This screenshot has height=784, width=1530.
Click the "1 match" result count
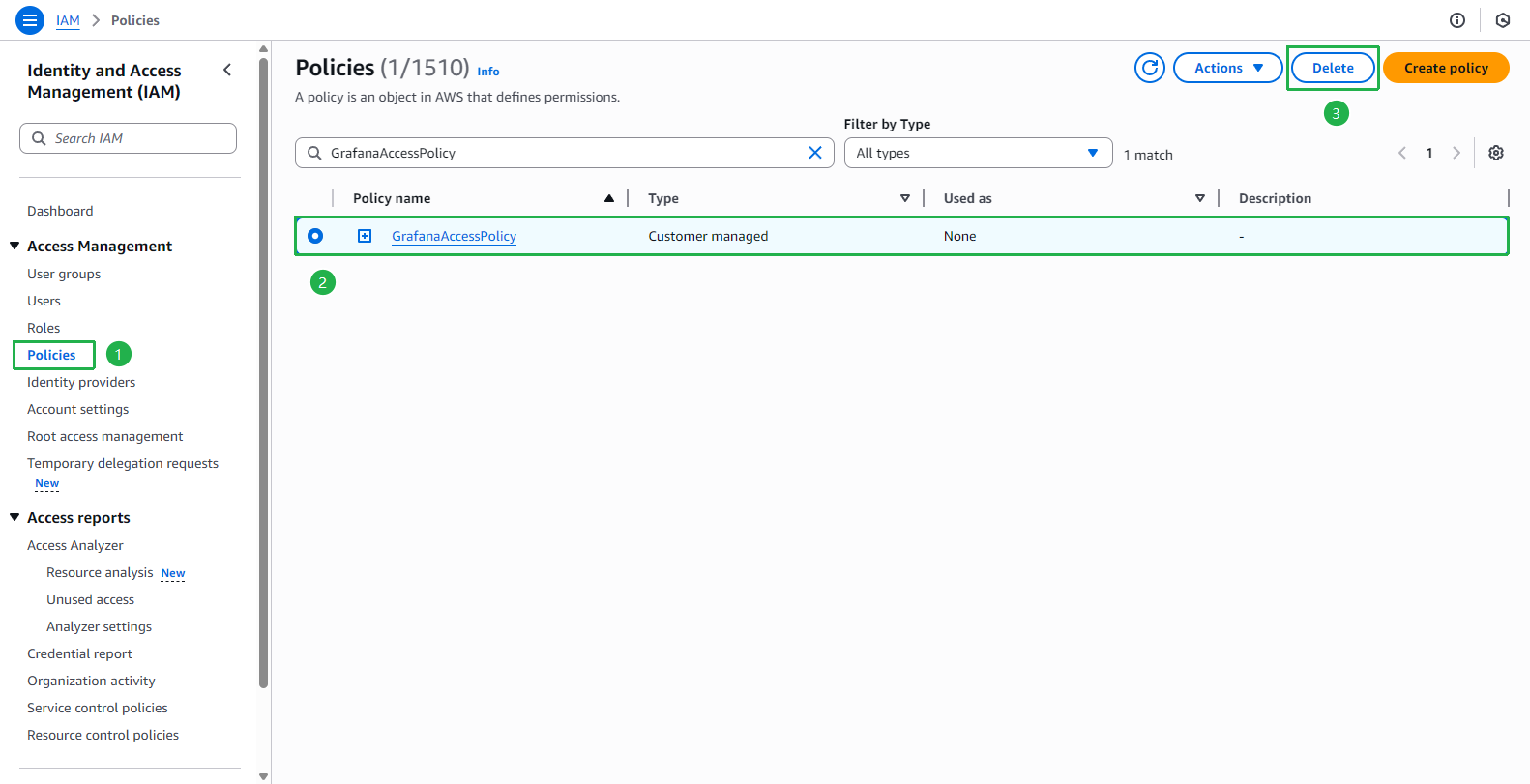pos(1148,155)
